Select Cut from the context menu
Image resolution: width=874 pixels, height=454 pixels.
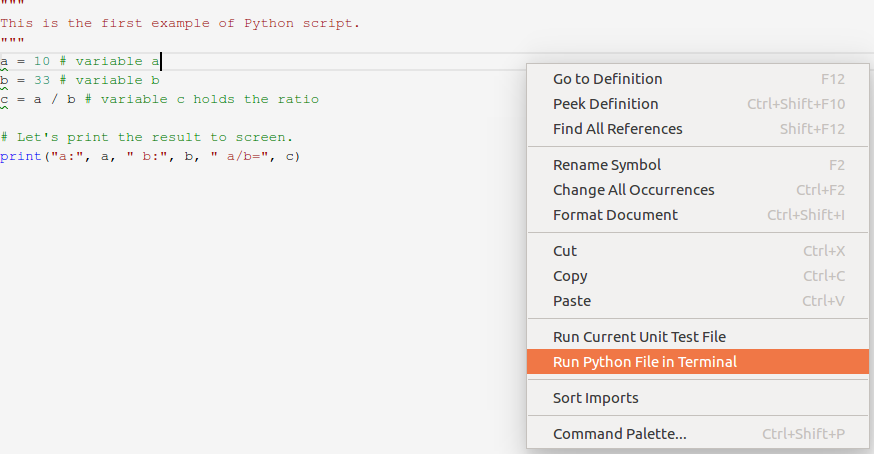click(x=565, y=251)
